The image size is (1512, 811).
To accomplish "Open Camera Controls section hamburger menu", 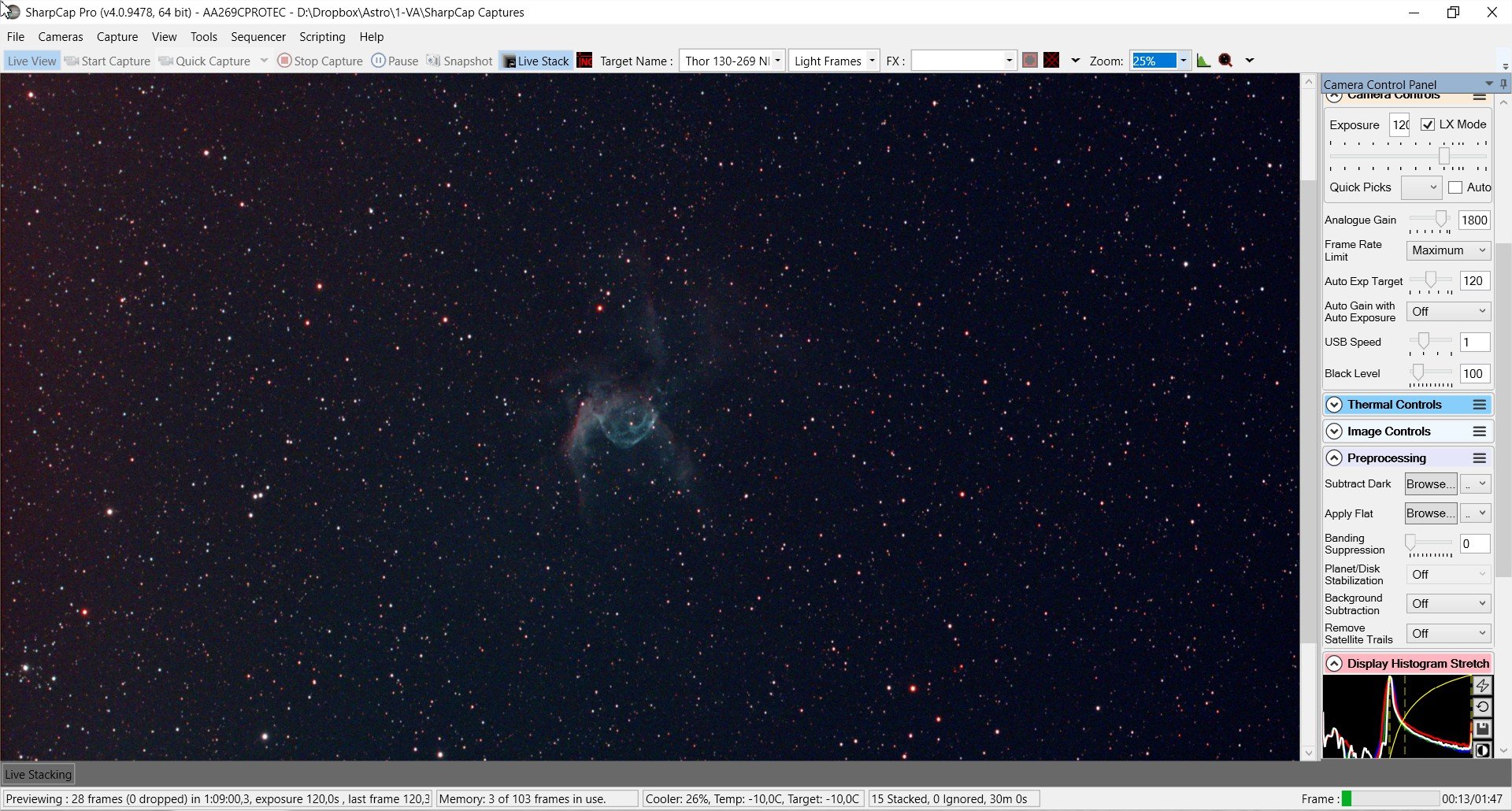I will tap(1480, 96).
